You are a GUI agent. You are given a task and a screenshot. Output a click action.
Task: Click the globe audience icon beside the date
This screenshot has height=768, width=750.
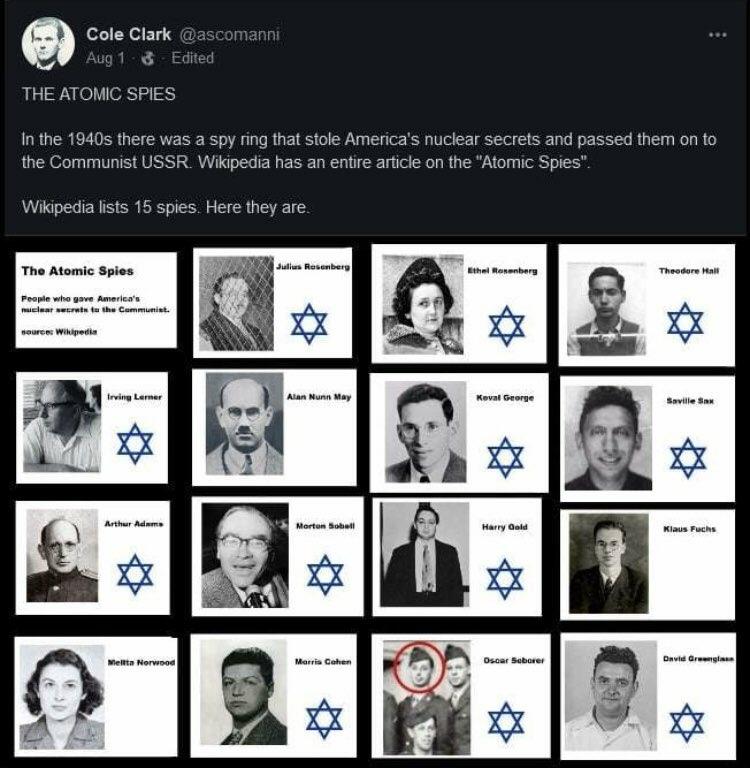pos(147,58)
